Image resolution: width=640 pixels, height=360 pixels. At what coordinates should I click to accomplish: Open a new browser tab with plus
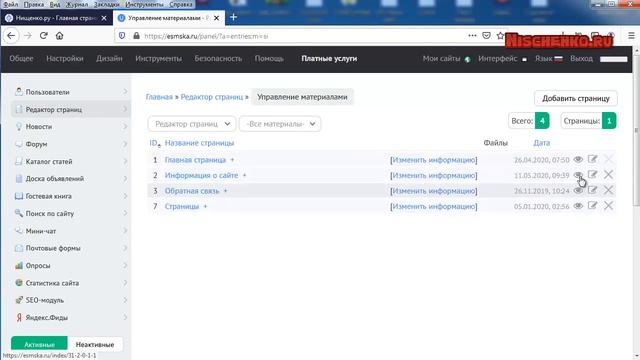click(233, 18)
